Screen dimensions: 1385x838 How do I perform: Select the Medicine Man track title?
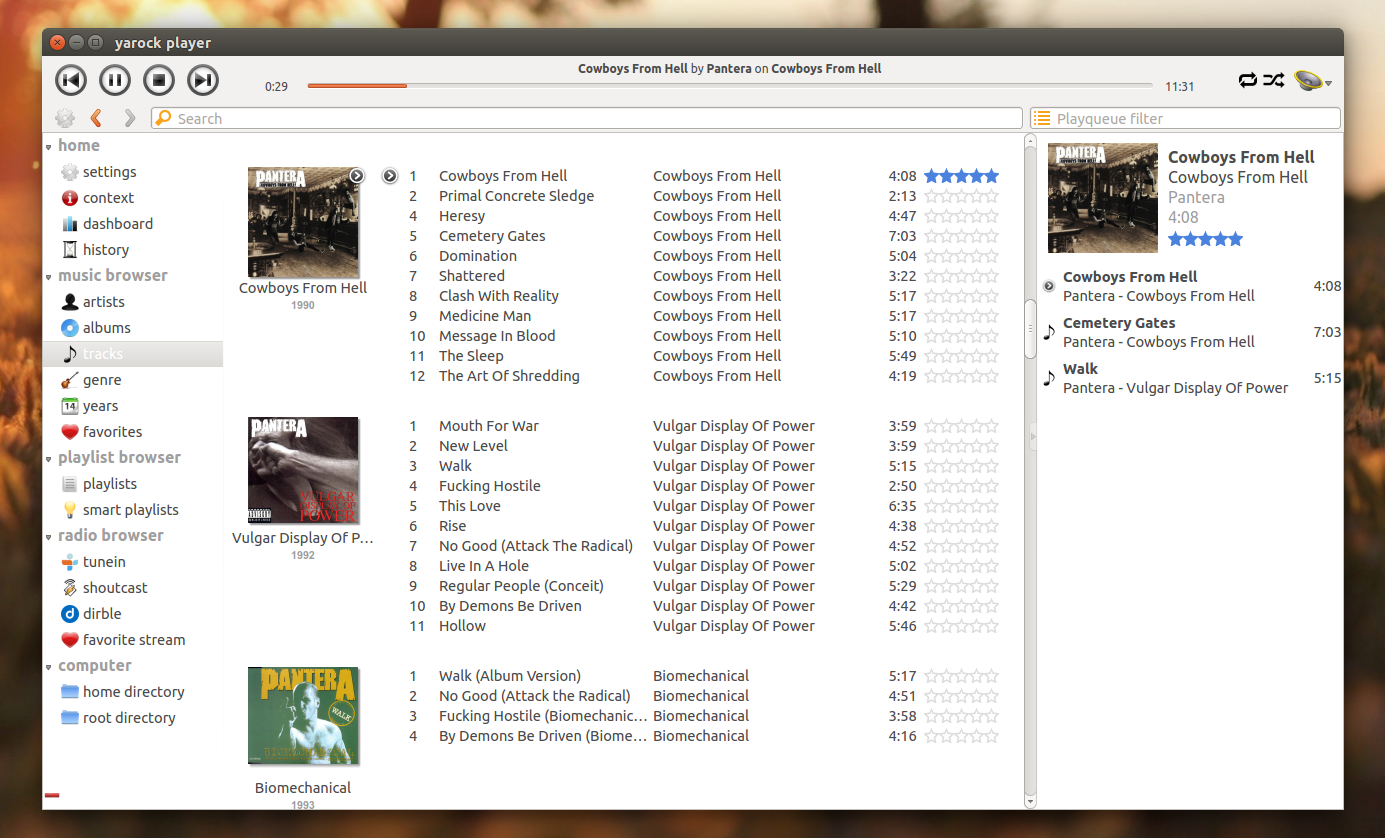(x=485, y=316)
